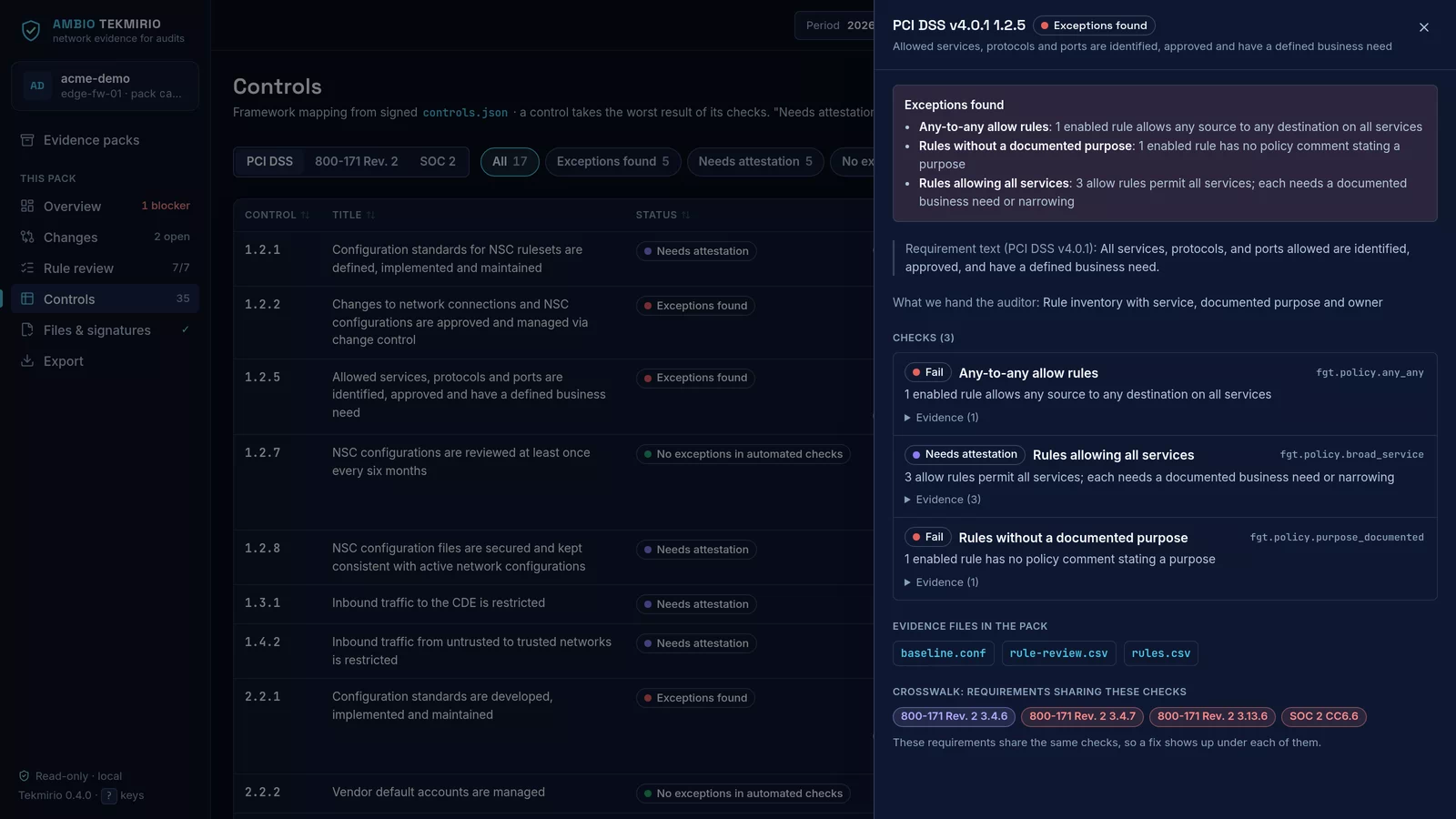The image size is (1456, 819).
Task: Click the Changes compare icon
Action: click(x=27, y=238)
